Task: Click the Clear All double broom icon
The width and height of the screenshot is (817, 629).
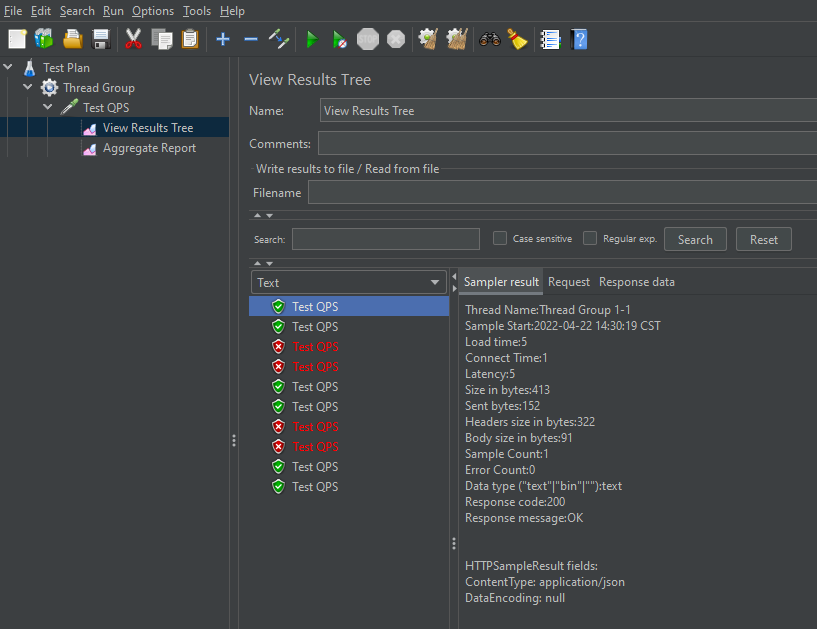Action: (457, 39)
